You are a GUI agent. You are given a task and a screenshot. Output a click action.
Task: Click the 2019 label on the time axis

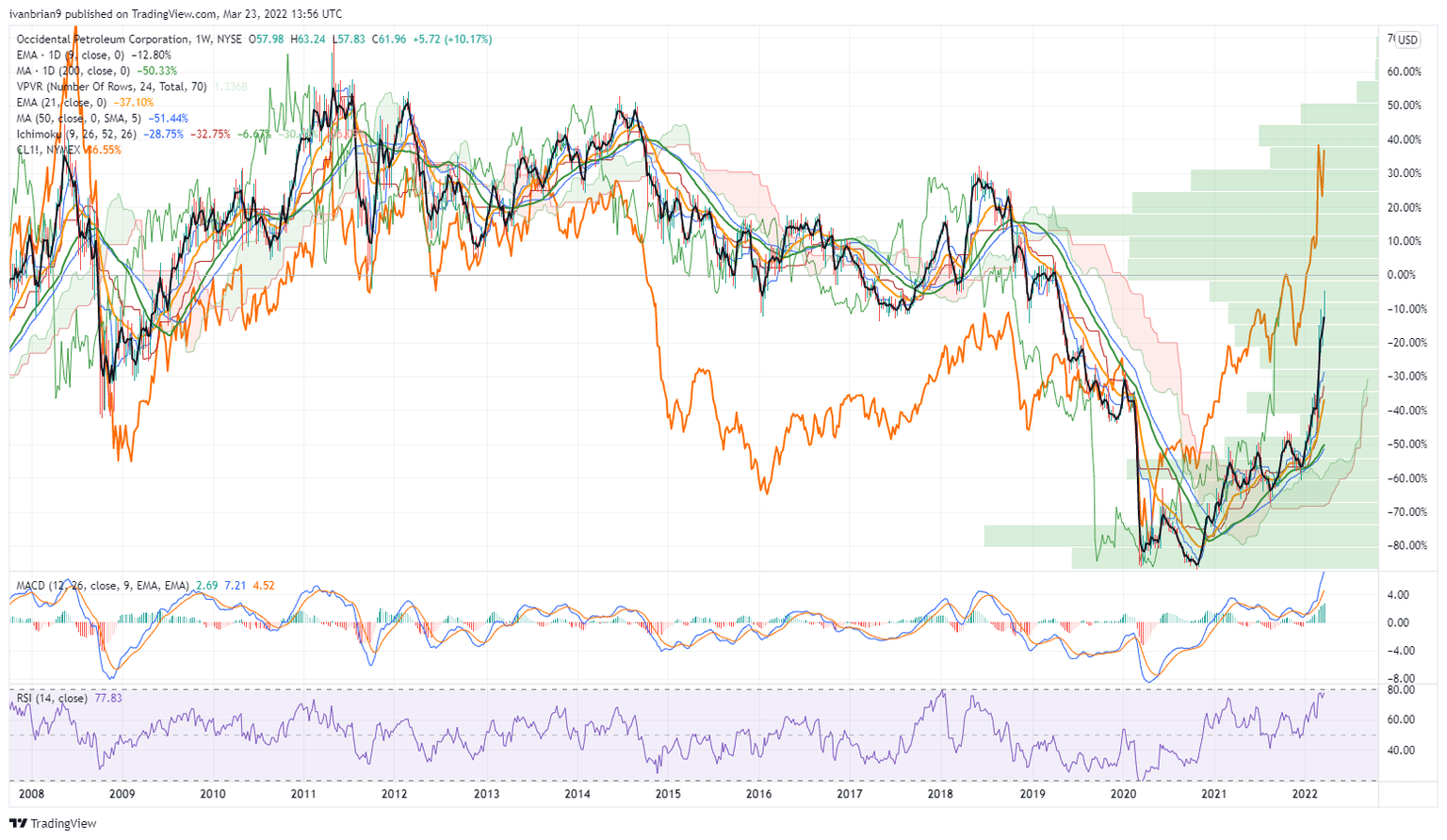[x=1032, y=794]
